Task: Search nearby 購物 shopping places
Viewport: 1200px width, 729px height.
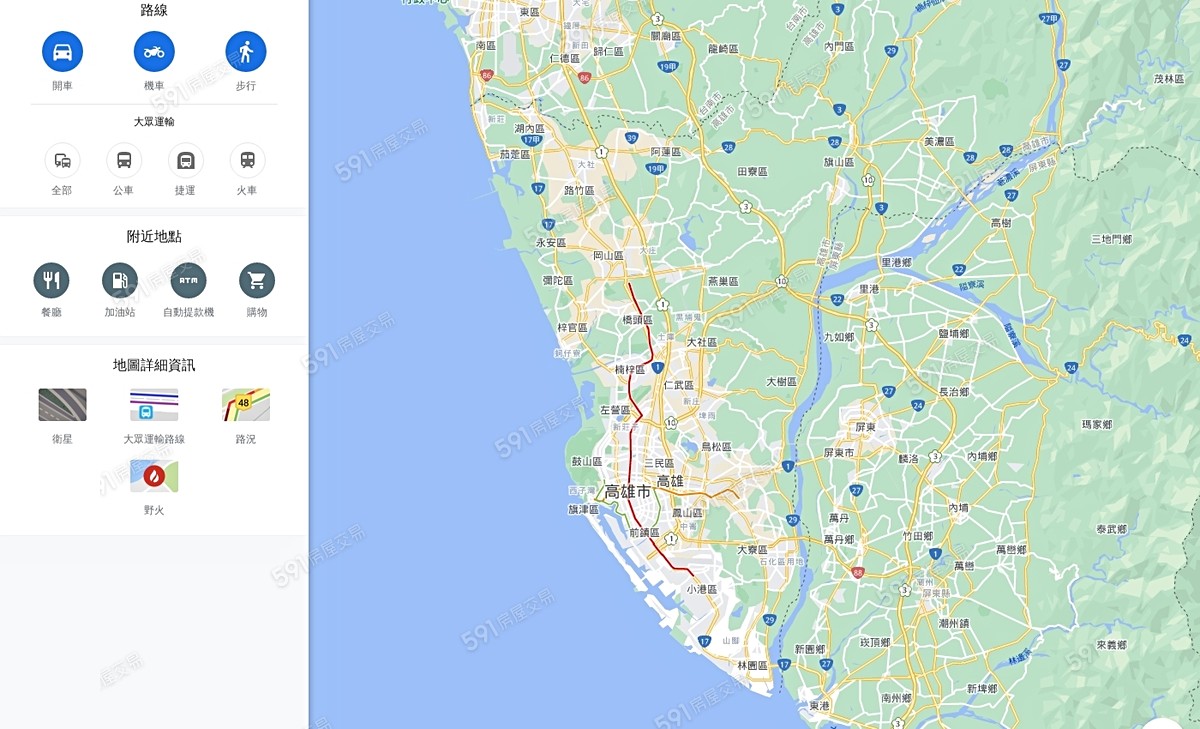Action: [x=257, y=281]
